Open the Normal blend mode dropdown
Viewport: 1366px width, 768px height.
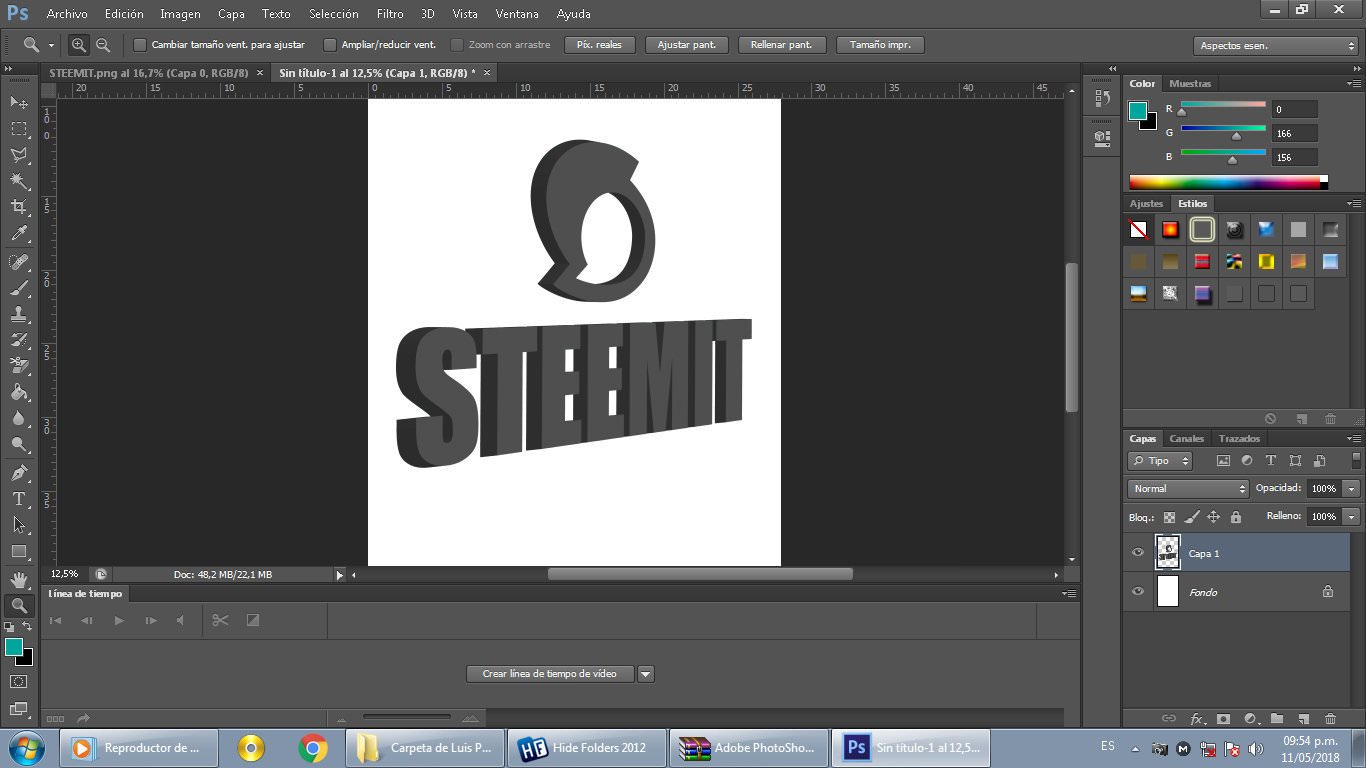[x=1188, y=489]
